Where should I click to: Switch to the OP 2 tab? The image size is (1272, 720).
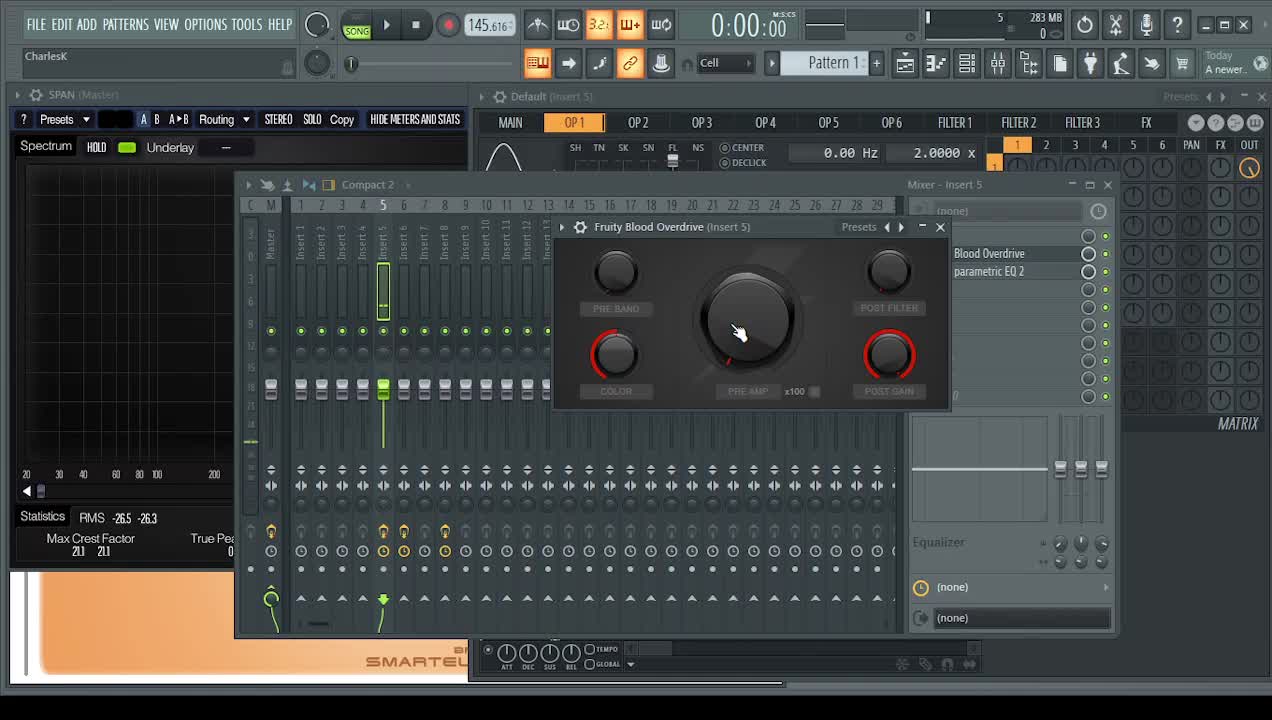(638, 122)
